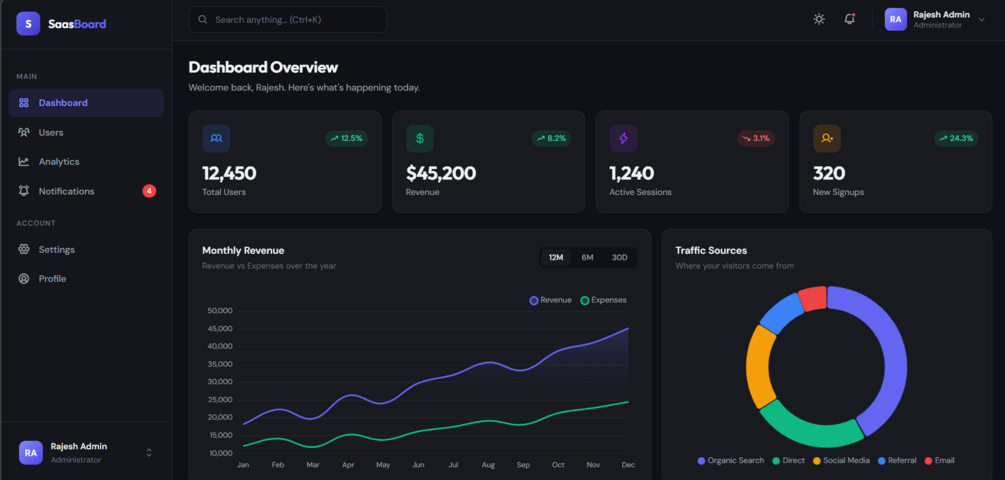Focus the Search anything input field
The image size is (1005, 480).
[x=288, y=19]
